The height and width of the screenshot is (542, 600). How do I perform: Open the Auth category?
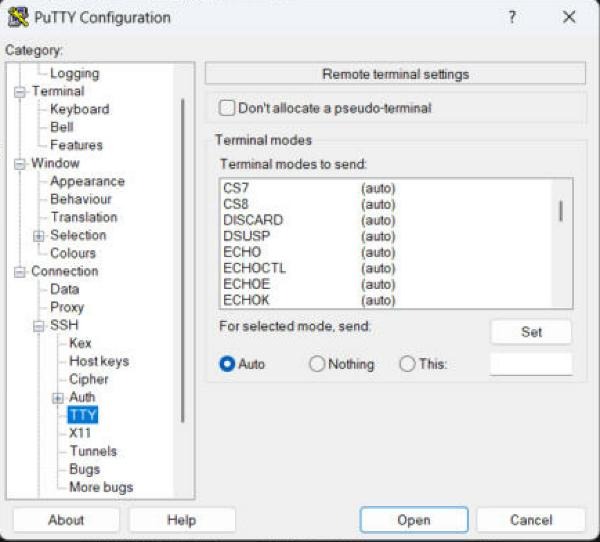(x=82, y=397)
